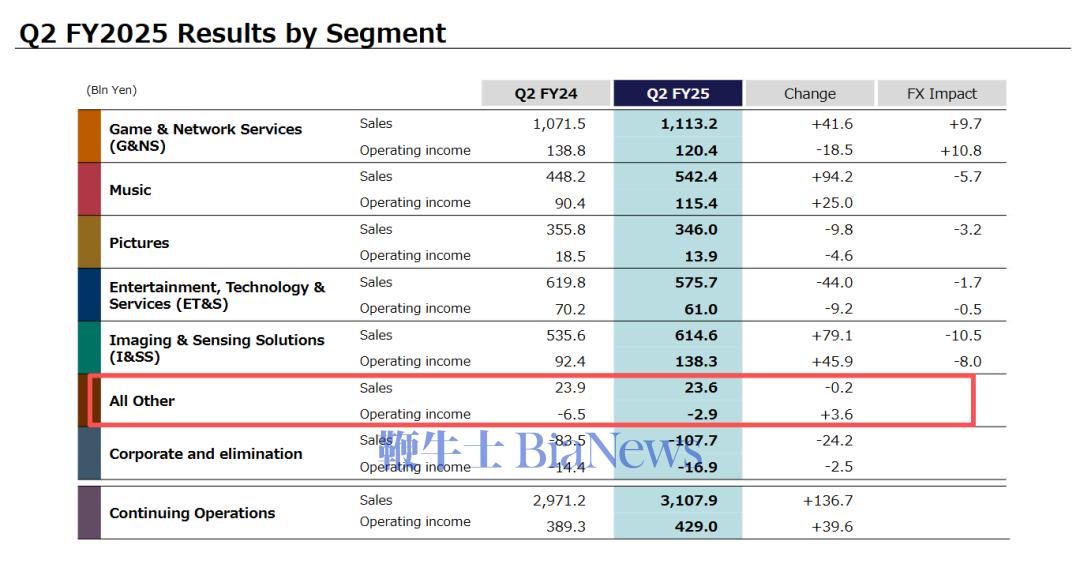Viewport: 1080px width, 564px height.
Task: Click the navy ET&S segment color bar
Action: [89, 295]
